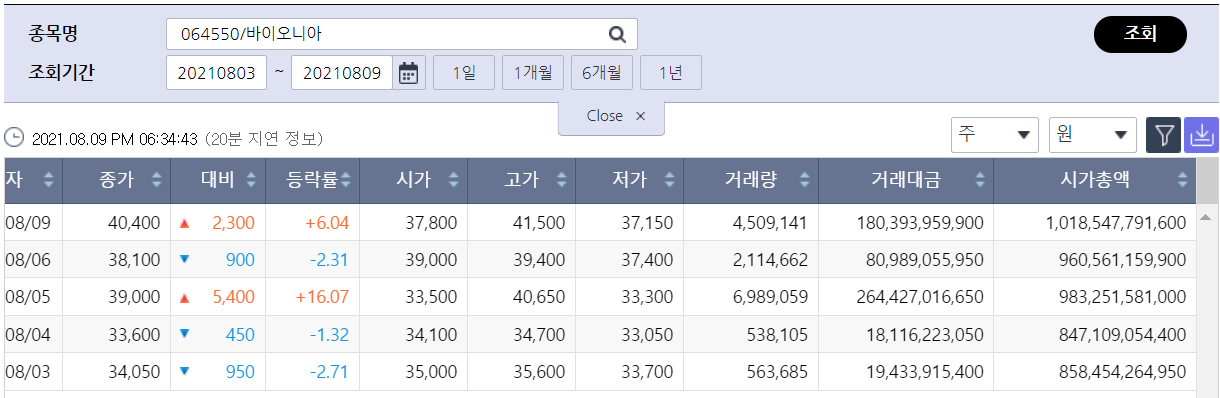Select the 1년 period button
The image size is (1220, 398).
[x=671, y=73]
